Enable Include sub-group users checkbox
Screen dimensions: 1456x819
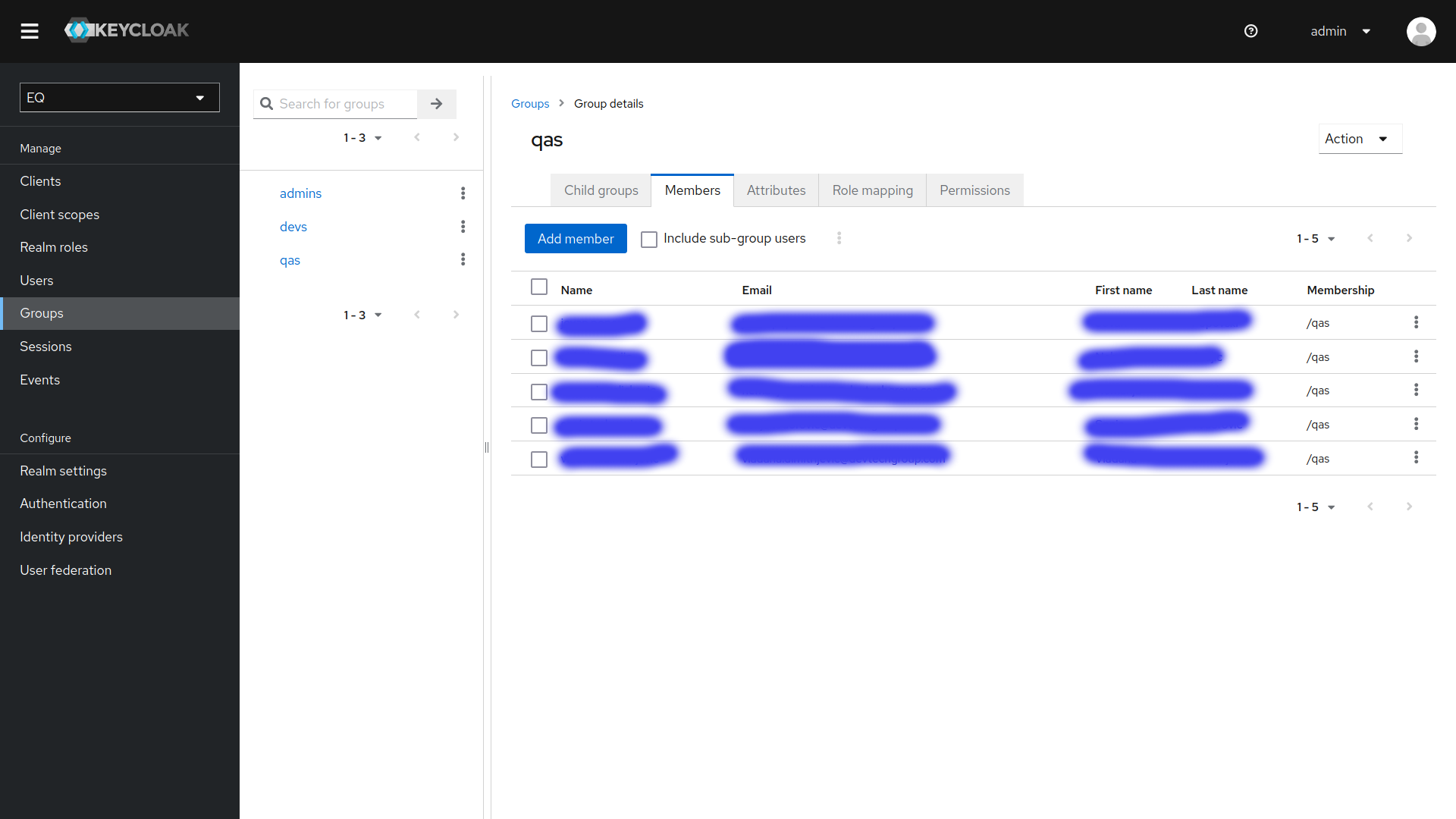tap(649, 240)
